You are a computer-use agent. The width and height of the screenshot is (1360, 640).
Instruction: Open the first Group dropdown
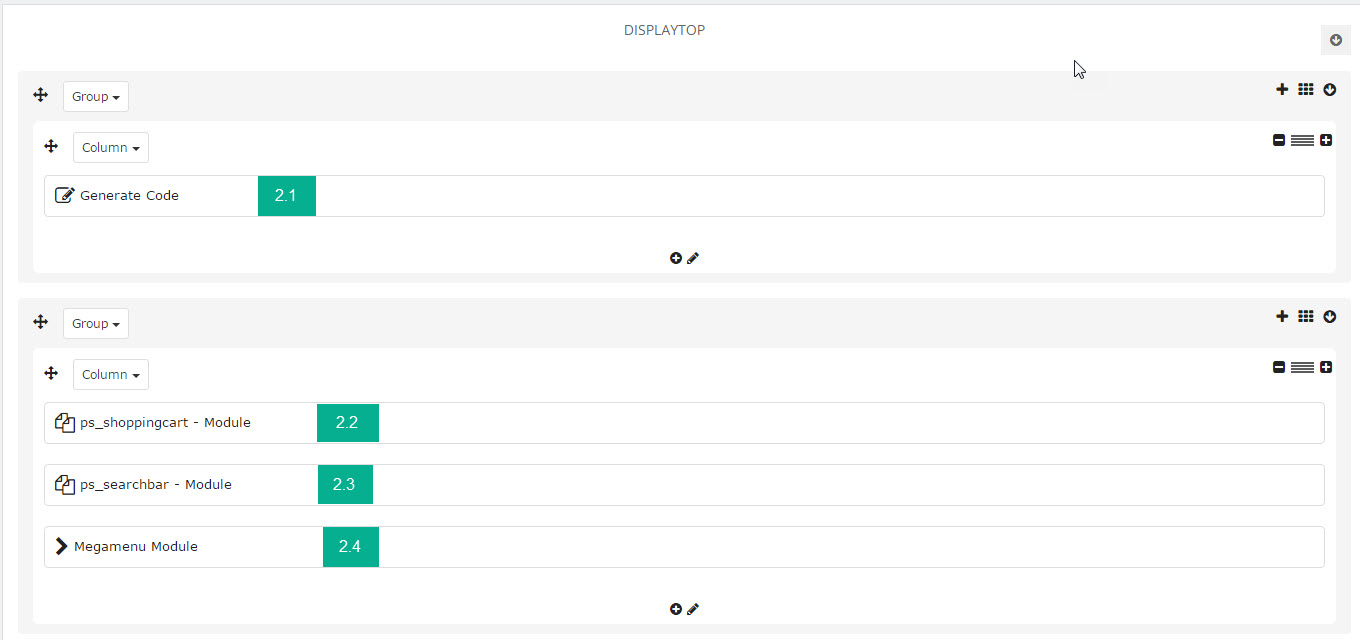(x=96, y=97)
